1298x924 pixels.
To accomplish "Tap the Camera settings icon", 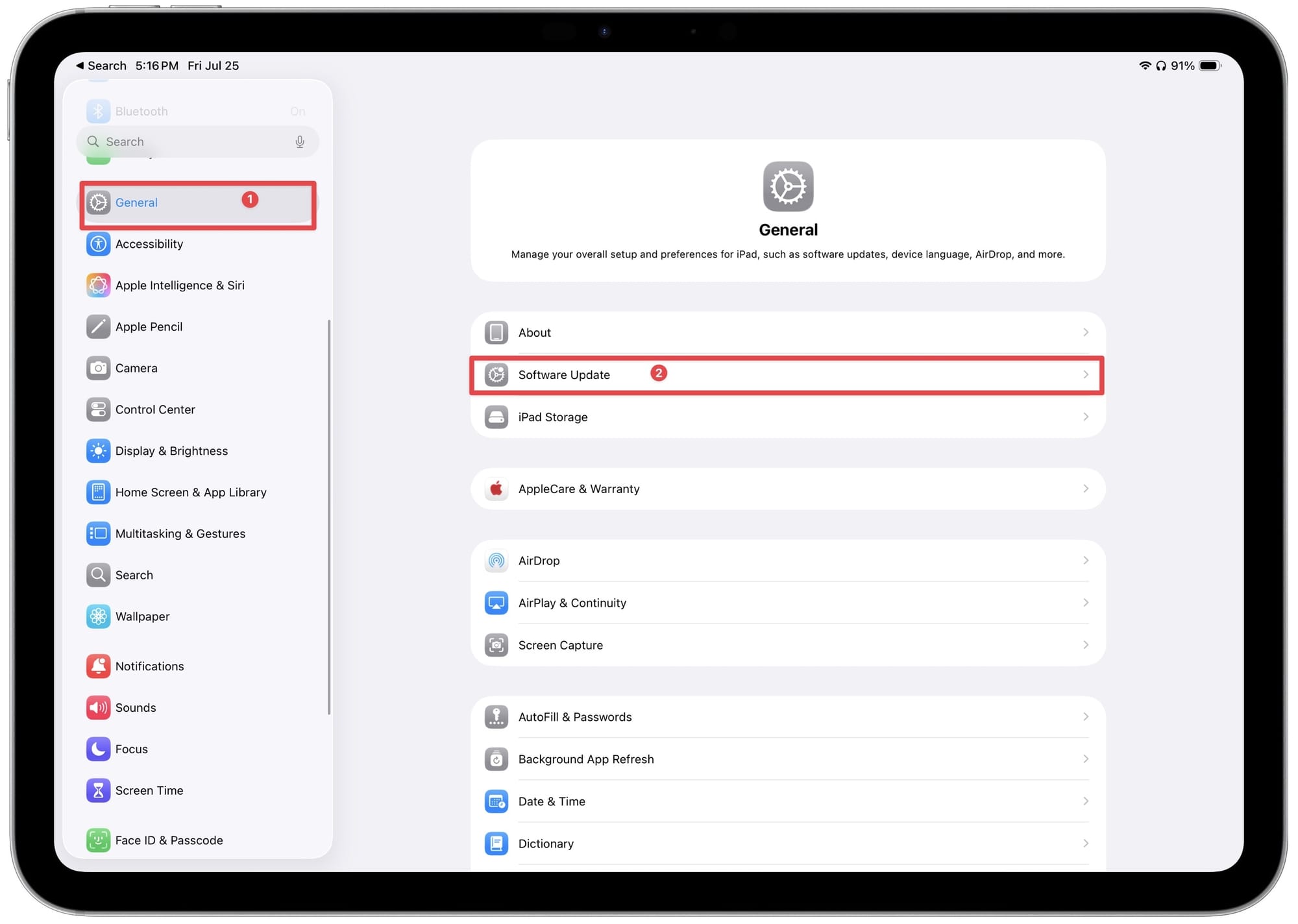I will click(x=98, y=368).
